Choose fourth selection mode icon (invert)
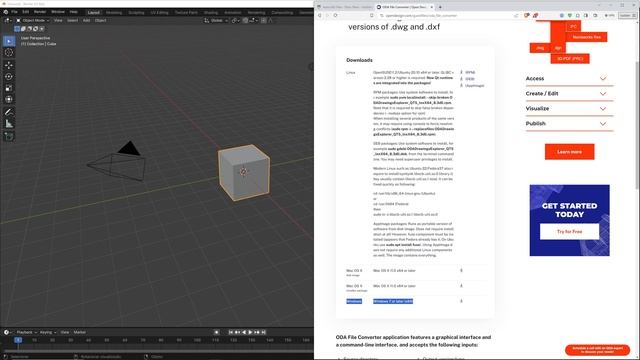The height and width of the screenshot is (360, 640). (x=36, y=29)
